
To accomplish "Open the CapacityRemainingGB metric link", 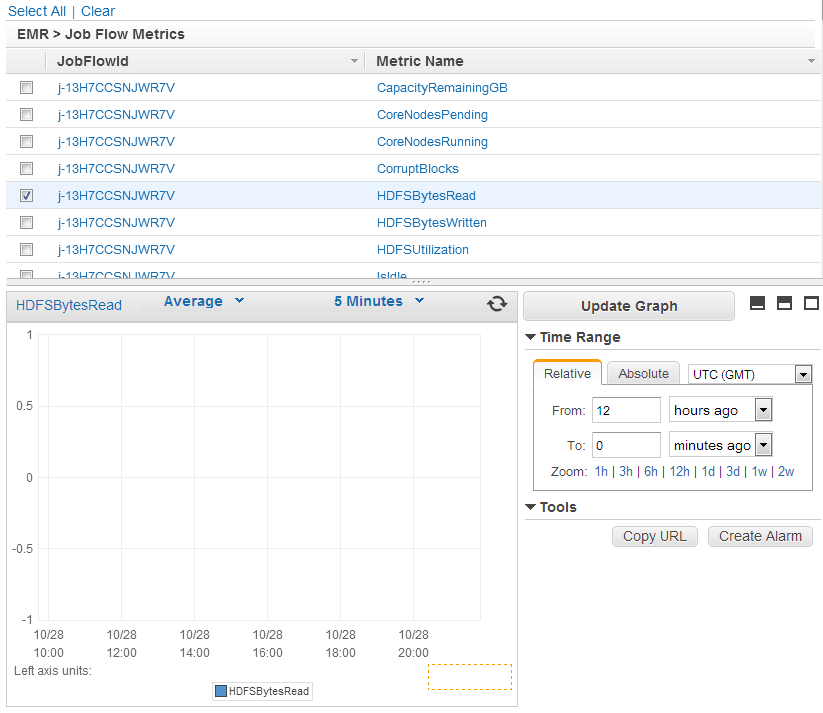I will tap(442, 88).
